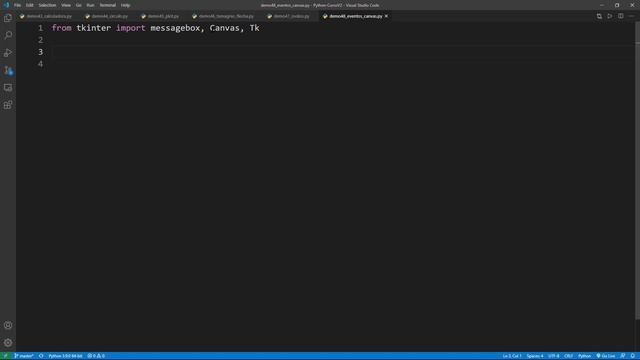Click the word Canvas in line 1
640x360 pixels.
224,28
